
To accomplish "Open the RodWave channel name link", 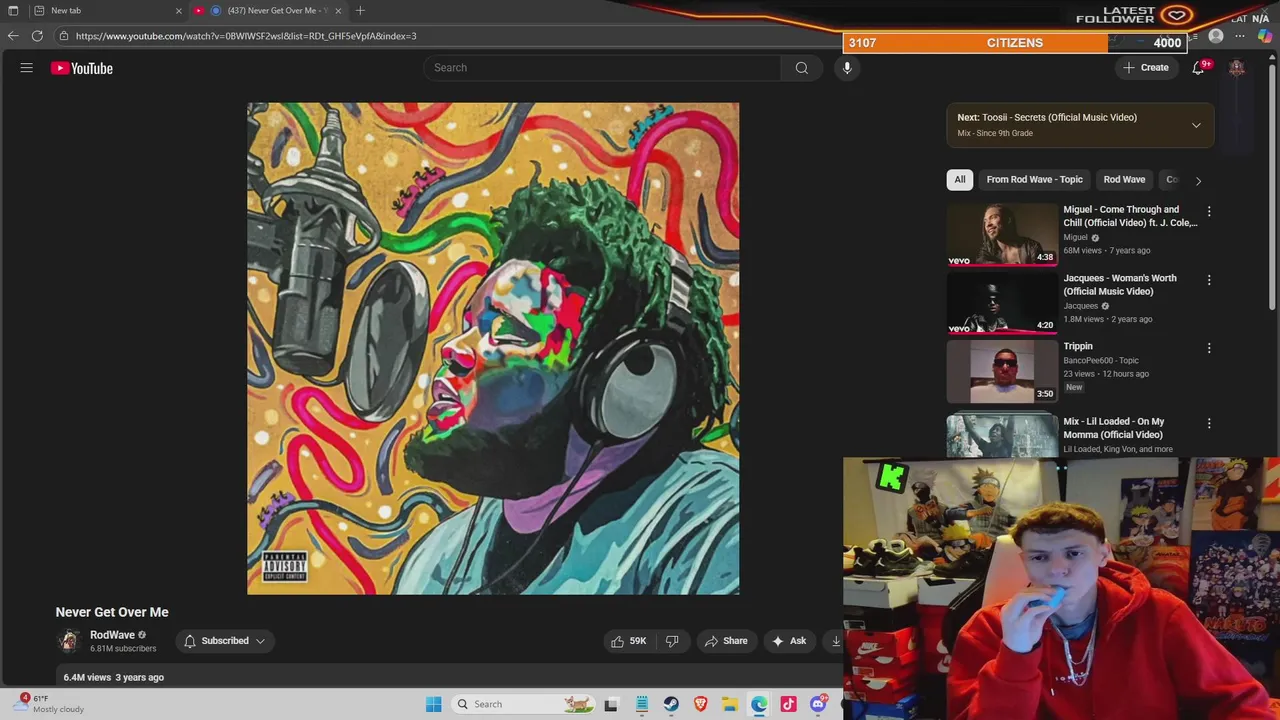I will click(x=112, y=635).
